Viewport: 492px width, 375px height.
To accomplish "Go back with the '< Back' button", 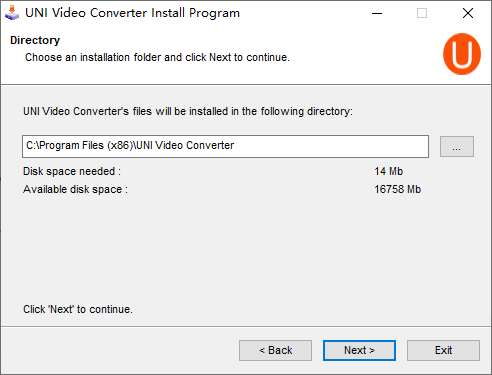I will pos(275,350).
